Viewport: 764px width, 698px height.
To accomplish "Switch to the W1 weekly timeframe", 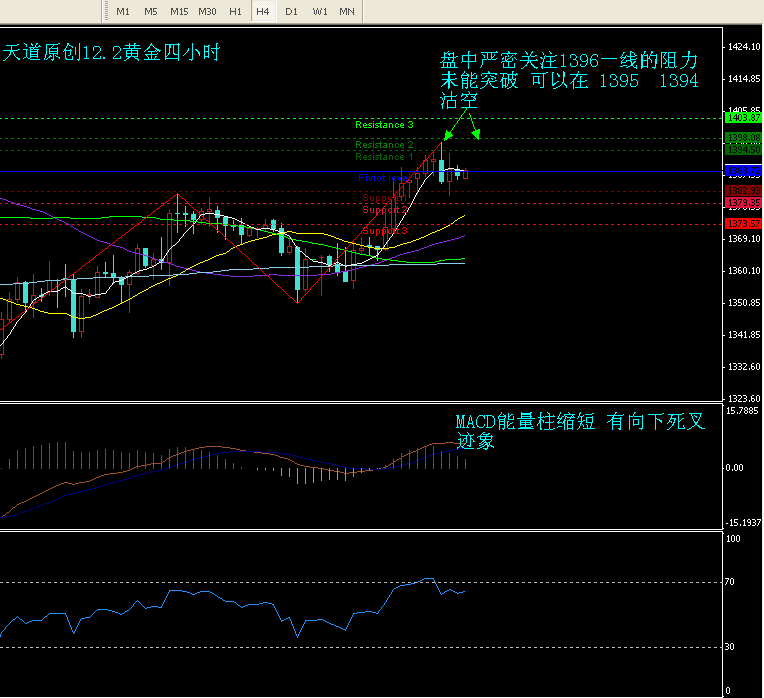I will [x=320, y=11].
